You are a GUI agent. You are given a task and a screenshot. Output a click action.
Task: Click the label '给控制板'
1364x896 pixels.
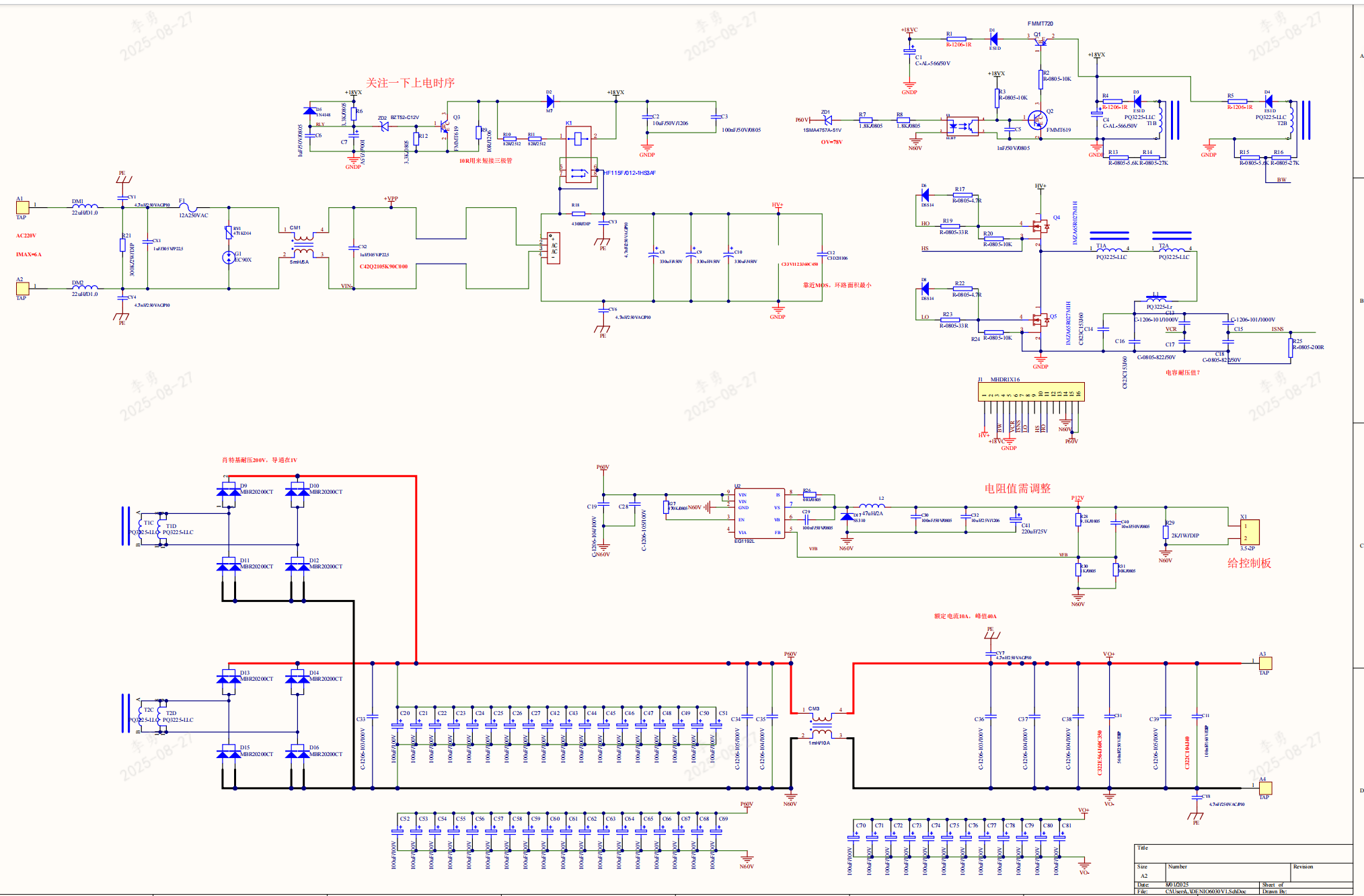[x=1249, y=563]
